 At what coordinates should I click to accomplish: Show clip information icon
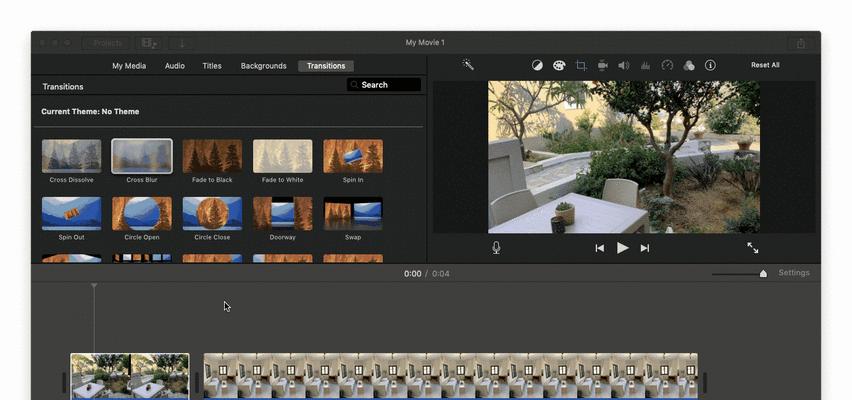tap(710, 65)
